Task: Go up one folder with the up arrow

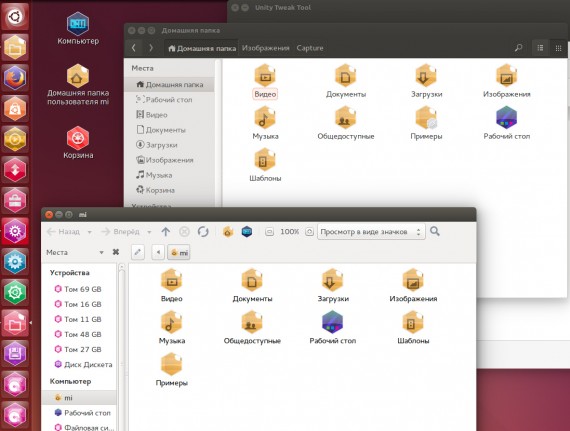Action: pos(166,231)
